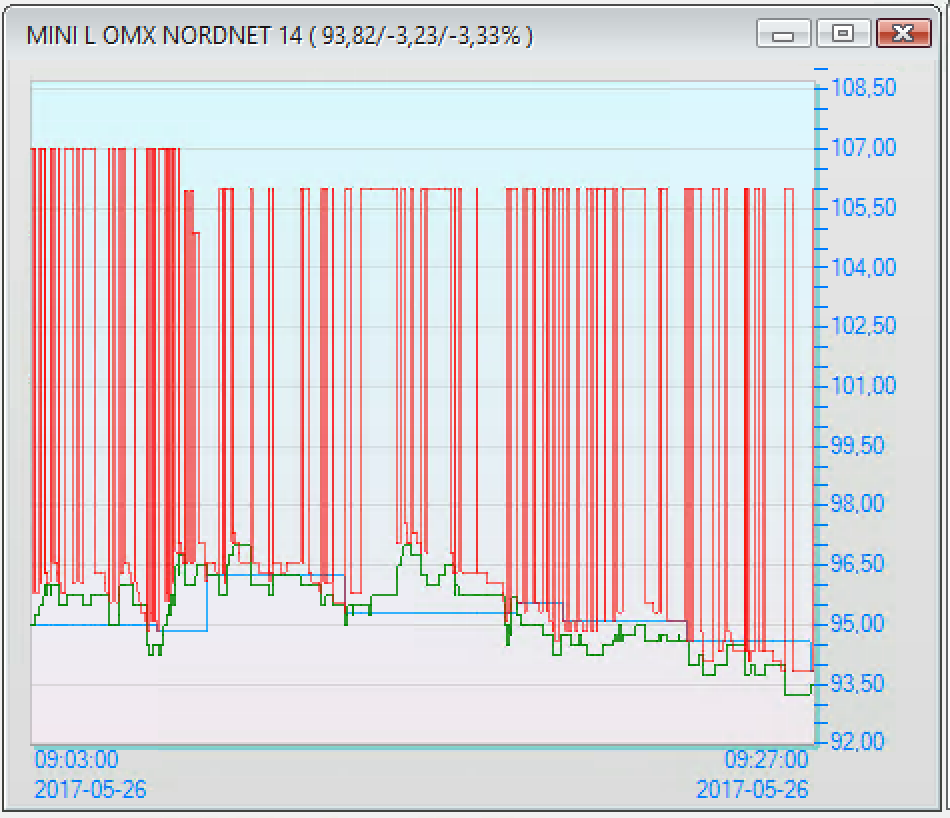Image resolution: width=950 pixels, height=818 pixels.
Task: Click the start date under 09:03:00
Action: (x=90, y=789)
